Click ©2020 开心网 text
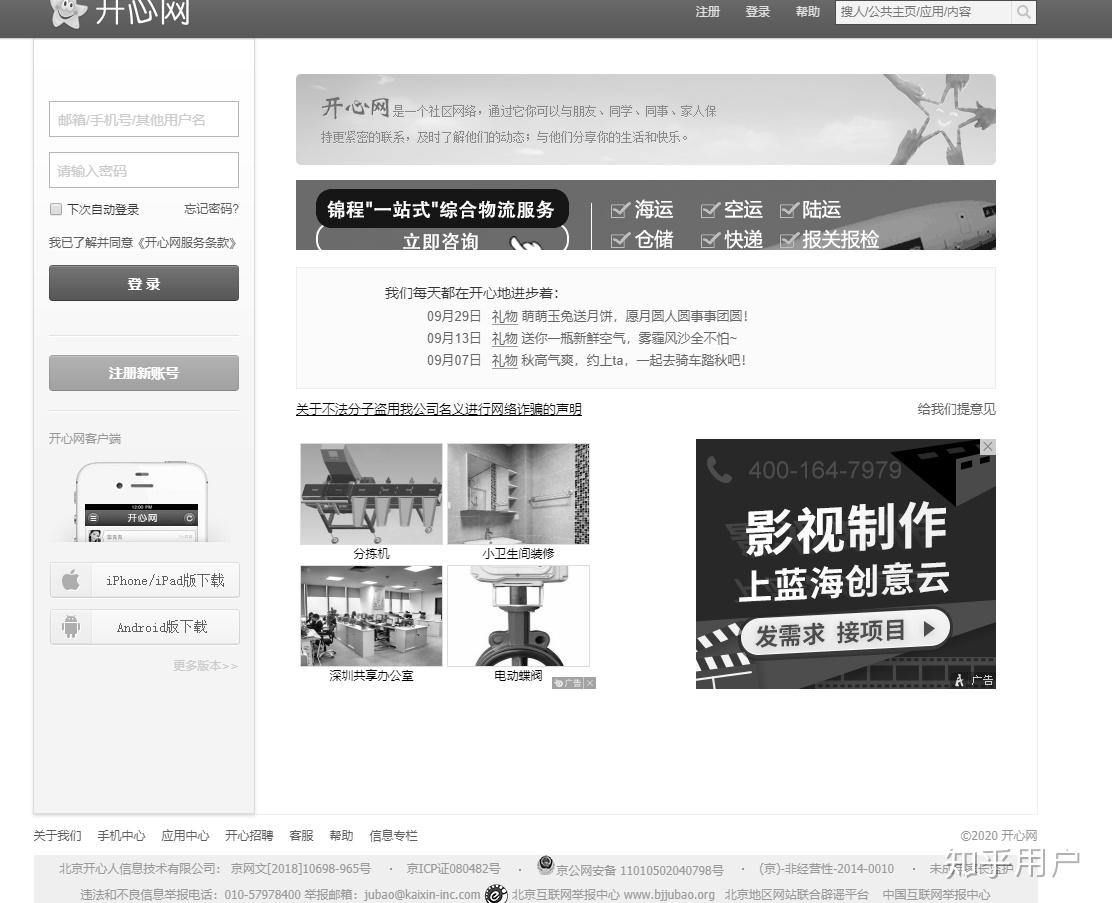The image size is (1112, 903). click(x=999, y=836)
